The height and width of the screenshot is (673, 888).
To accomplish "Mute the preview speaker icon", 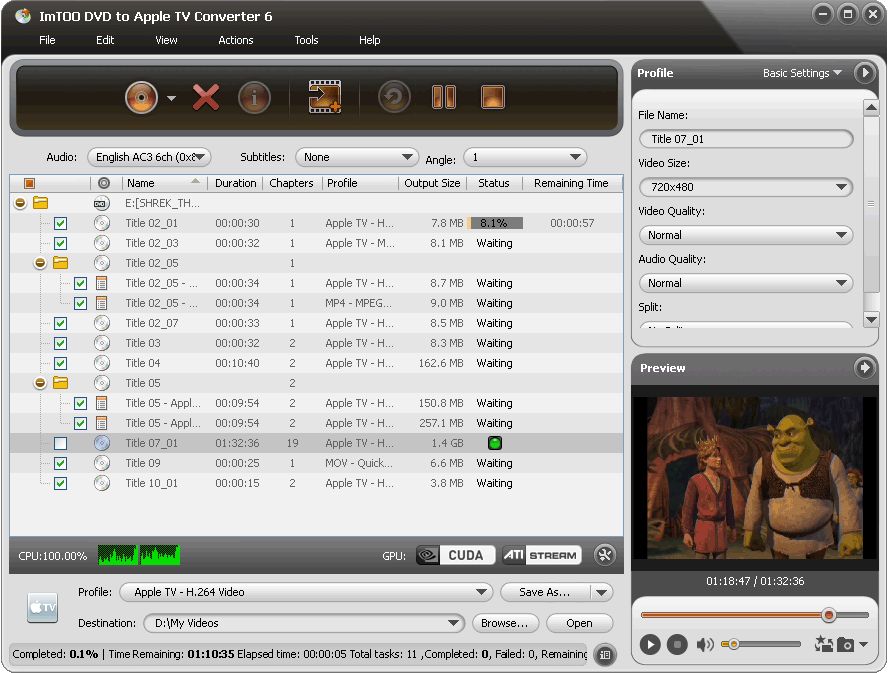I will pyautogui.click(x=705, y=645).
